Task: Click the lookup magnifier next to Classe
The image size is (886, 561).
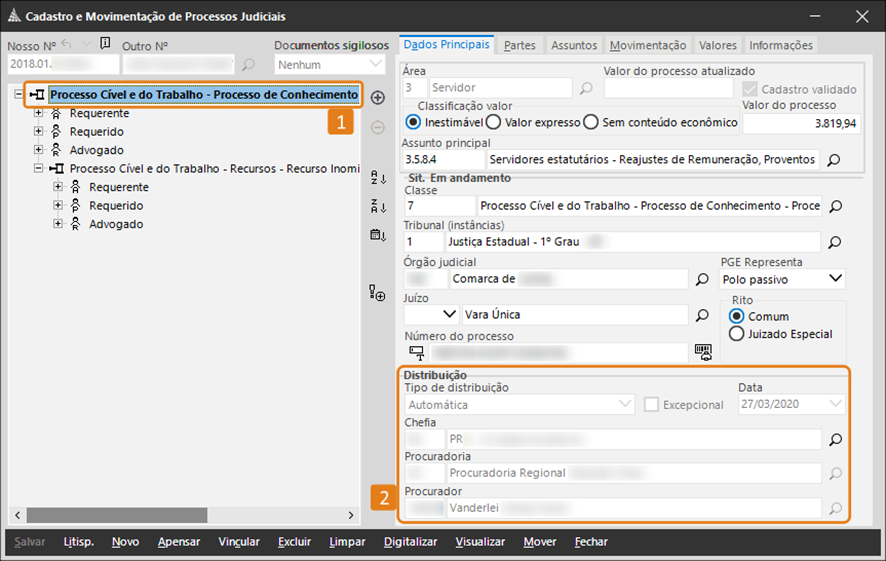Action: 835,206
